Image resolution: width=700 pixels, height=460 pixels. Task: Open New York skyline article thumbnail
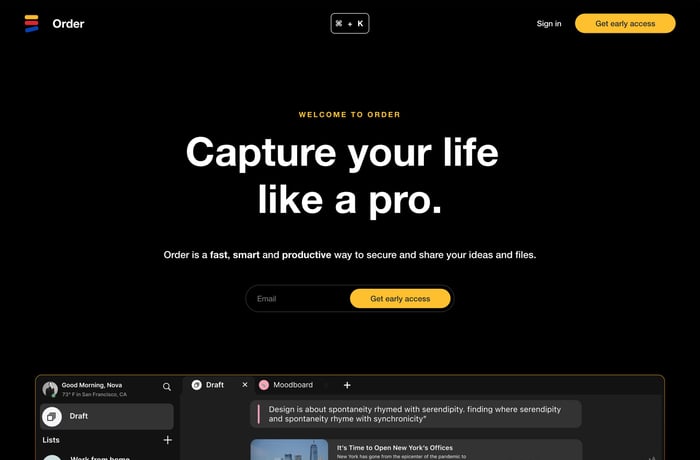(289, 449)
